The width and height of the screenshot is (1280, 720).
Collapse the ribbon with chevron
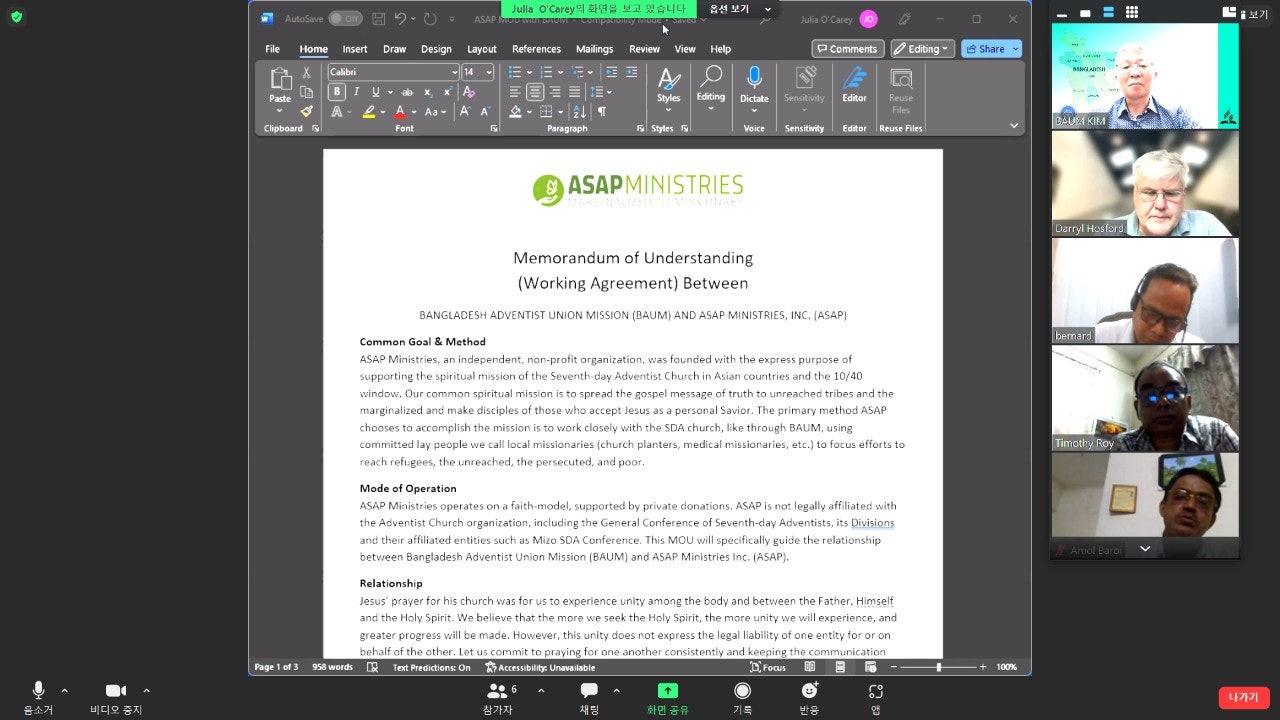point(1014,126)
